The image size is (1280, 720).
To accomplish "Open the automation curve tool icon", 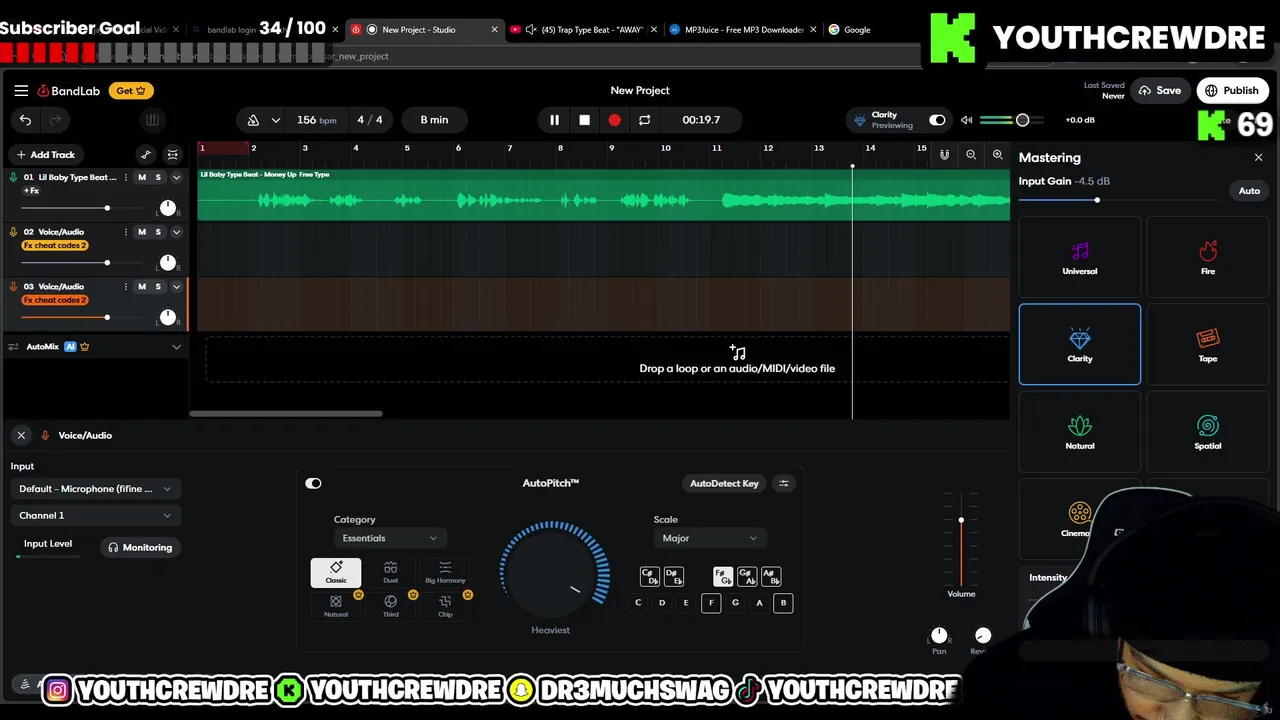I will click(x=146, y=154).
